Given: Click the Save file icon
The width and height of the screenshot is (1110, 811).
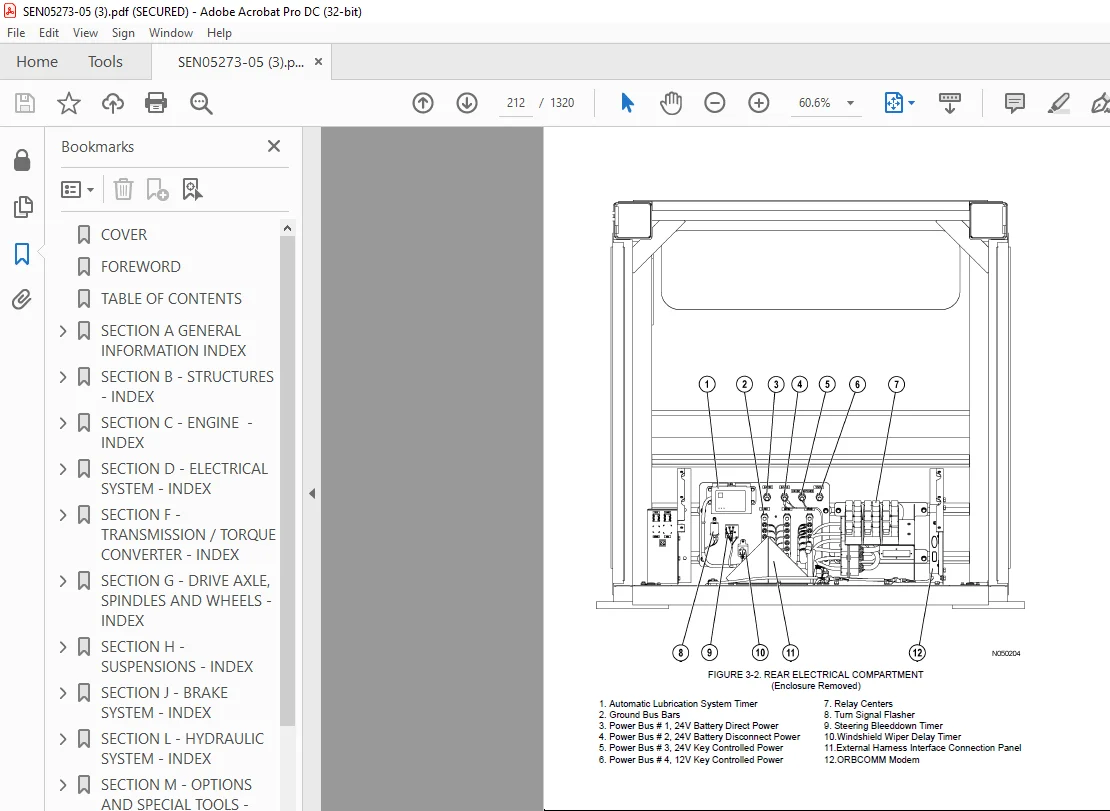Looking at the screenshot, I should pyautogui.click(x=25, y=103).
